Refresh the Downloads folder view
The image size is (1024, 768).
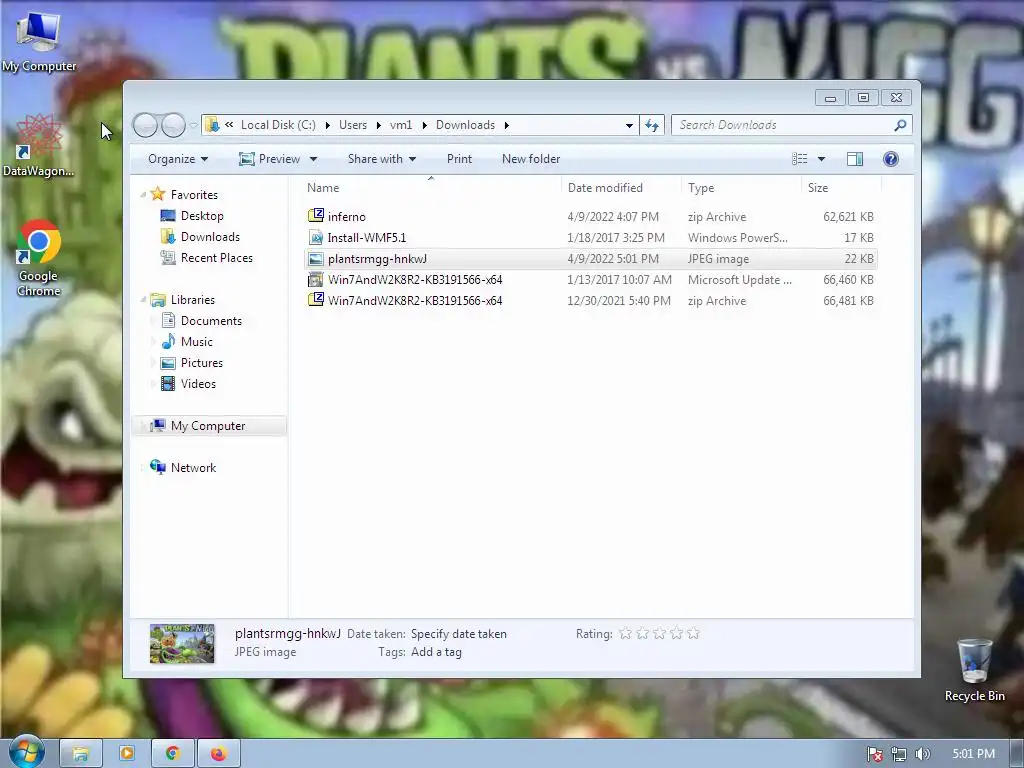[652, 125]
